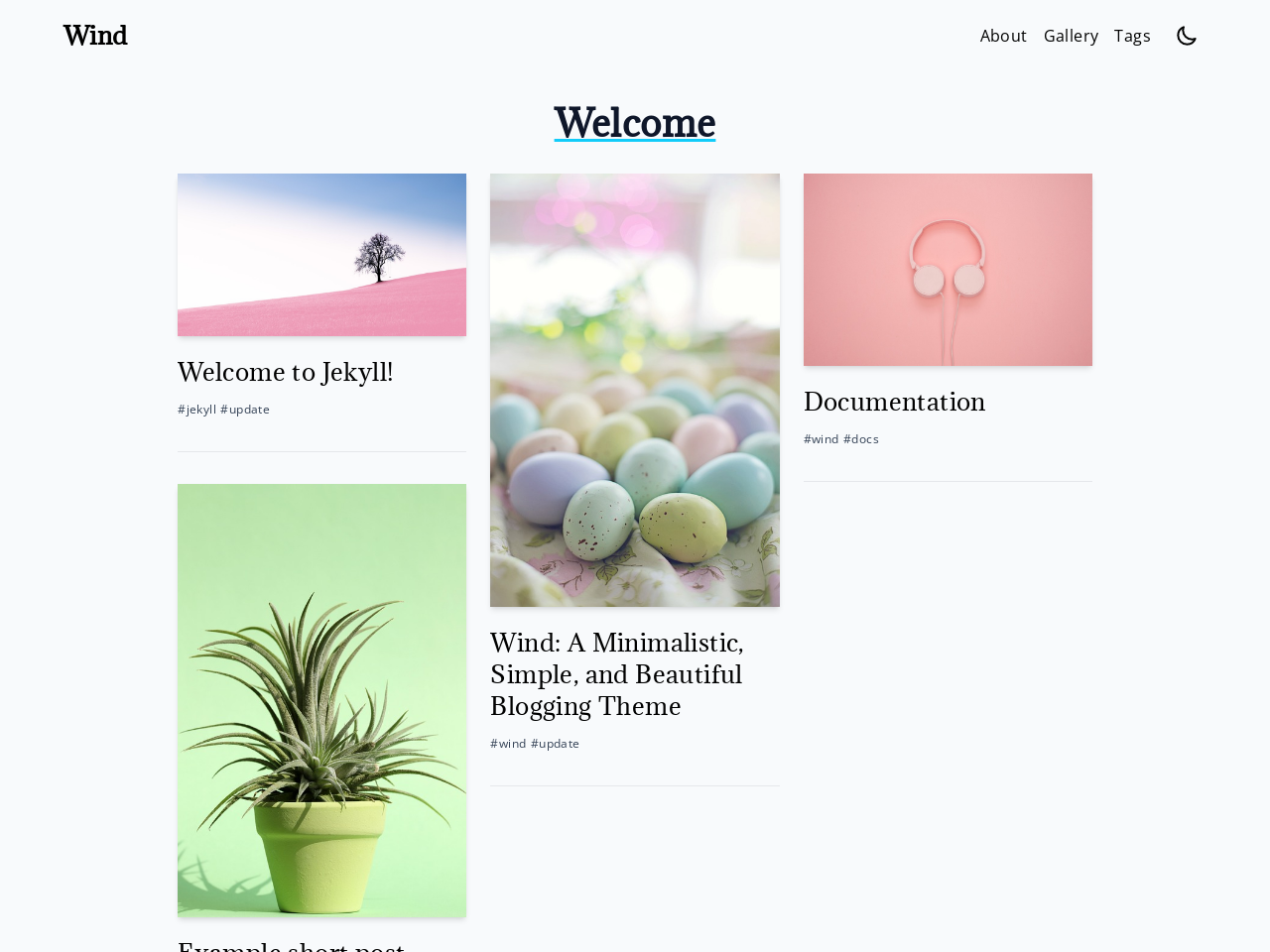Select the #wind tag under the Wind theme post
Screen dimensions: 1270x952
pyautogui.click(x=508, y=744)
